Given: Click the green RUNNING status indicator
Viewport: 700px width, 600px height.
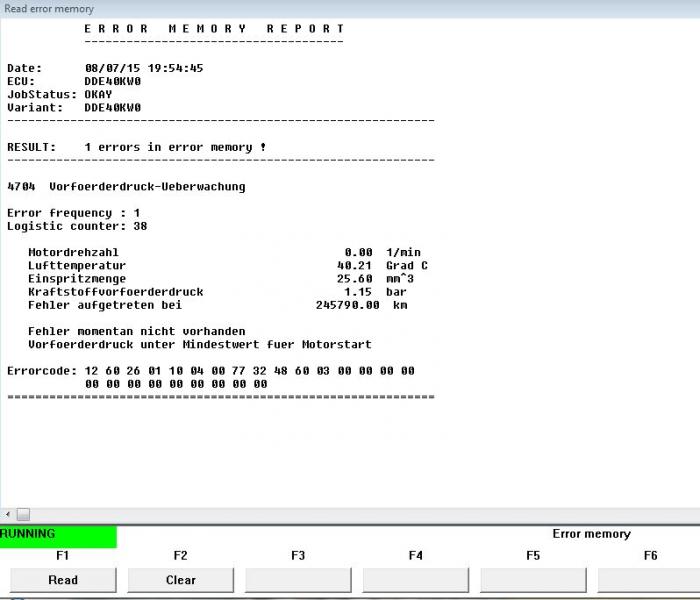Looking at the screenshot, I should click(58, 535).
